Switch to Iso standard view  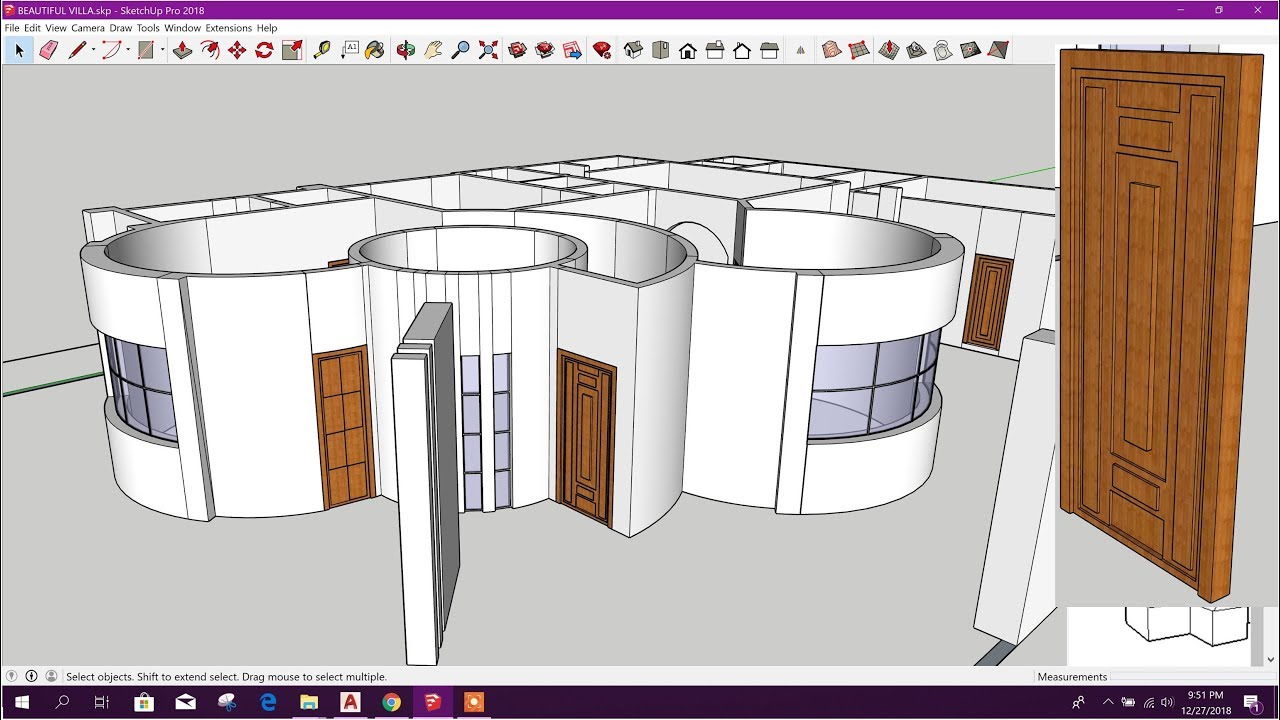point(633,50)
